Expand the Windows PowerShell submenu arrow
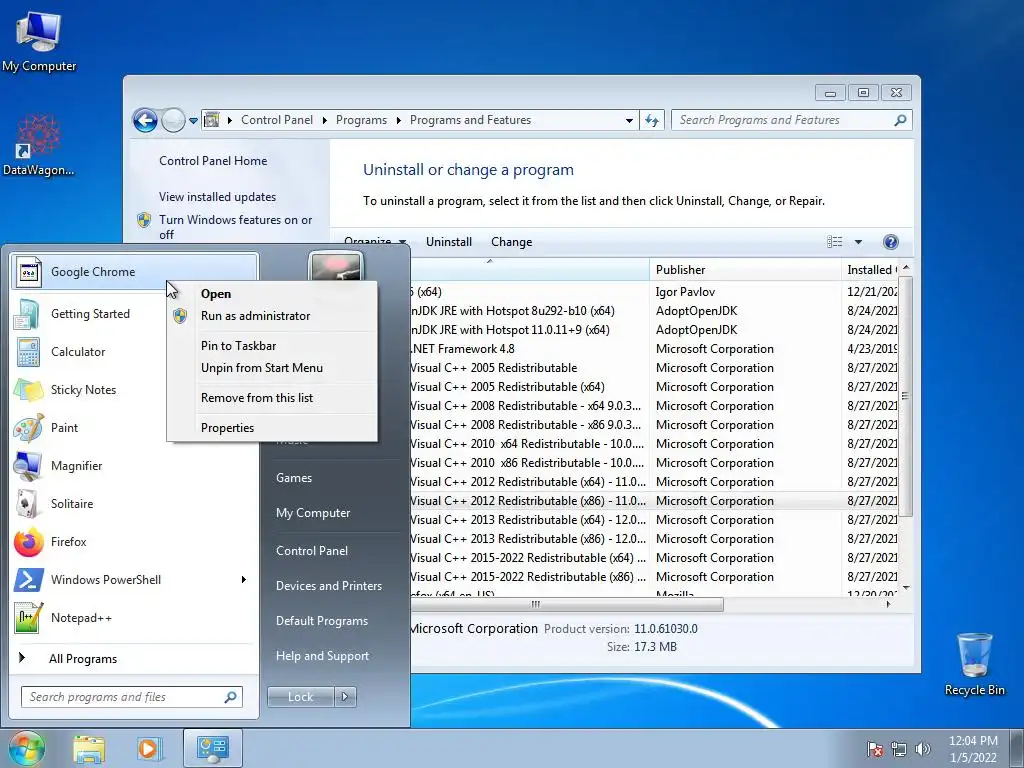 coord(244,580)
